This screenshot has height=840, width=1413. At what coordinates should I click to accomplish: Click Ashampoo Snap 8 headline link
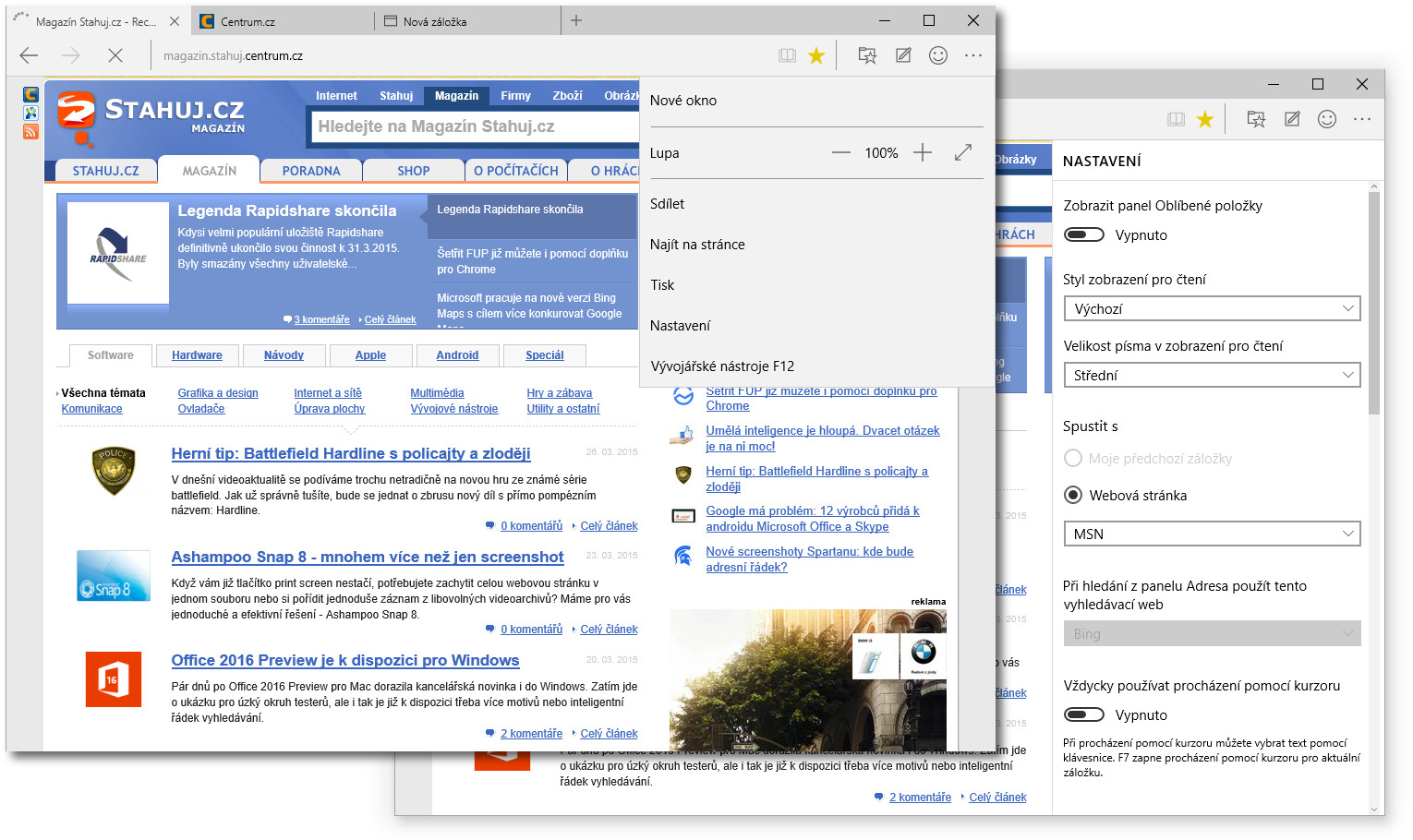pos(368,557)
